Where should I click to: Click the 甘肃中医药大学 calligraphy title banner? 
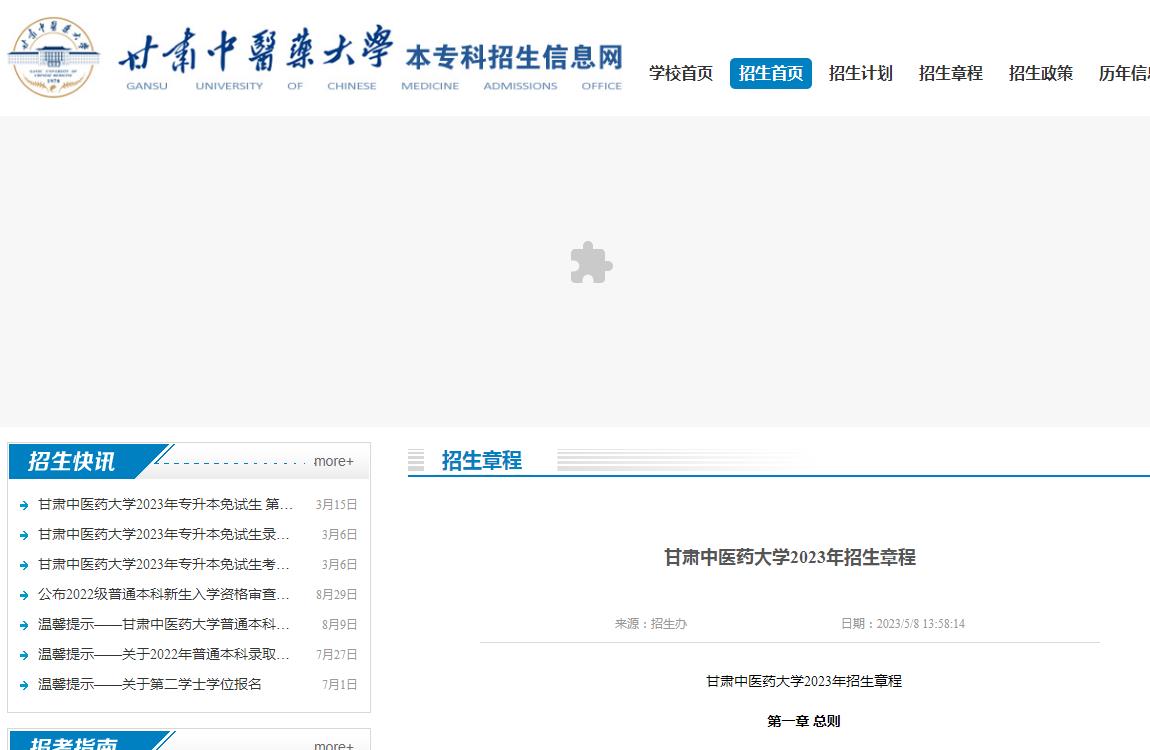click(x=256, y=49)
